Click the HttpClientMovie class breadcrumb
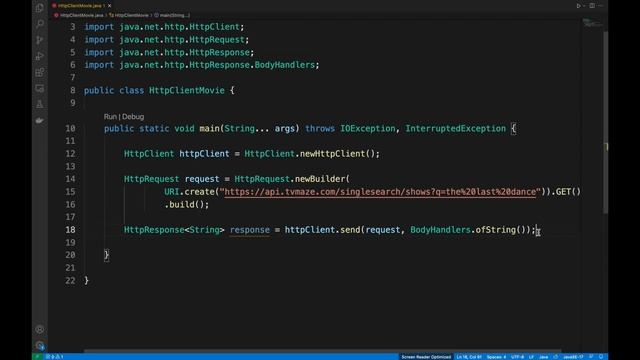 pos(131,15)
